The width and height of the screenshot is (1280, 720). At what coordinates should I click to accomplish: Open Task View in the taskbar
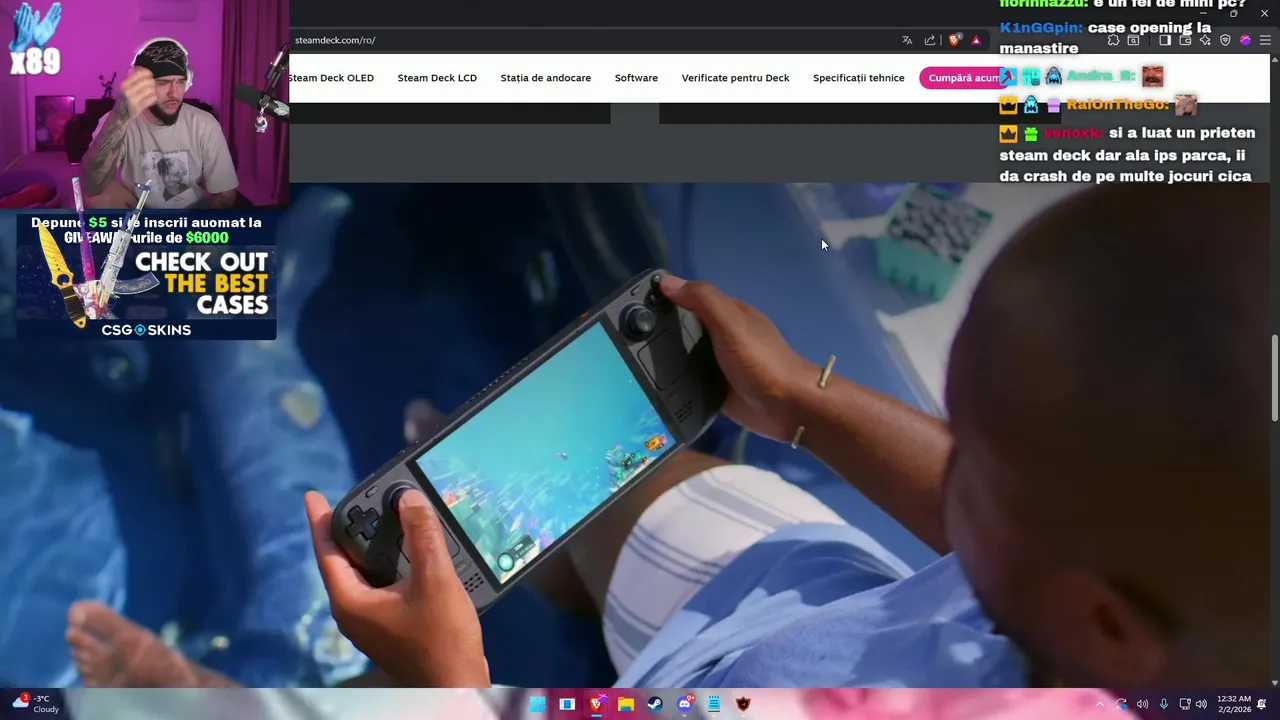pyautogui.click(x=567, y=704)
